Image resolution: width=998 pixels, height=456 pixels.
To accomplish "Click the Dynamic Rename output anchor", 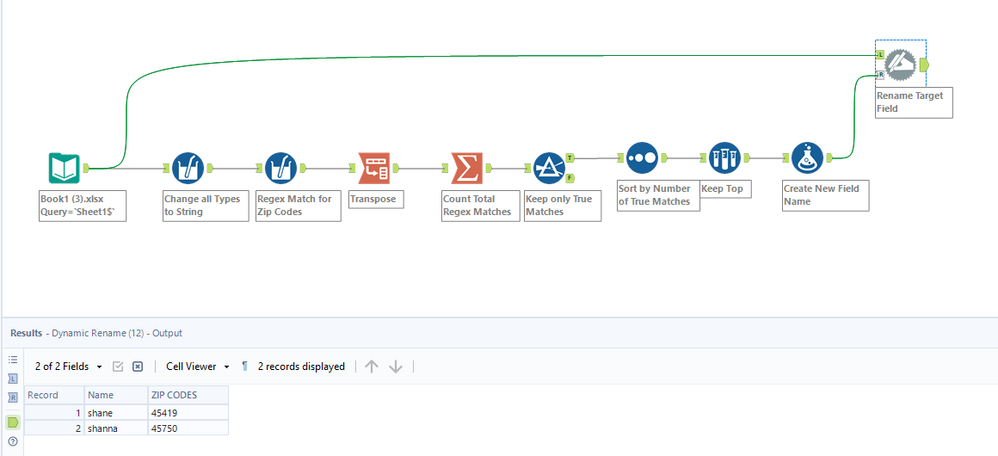I will (x=924, y=65).
